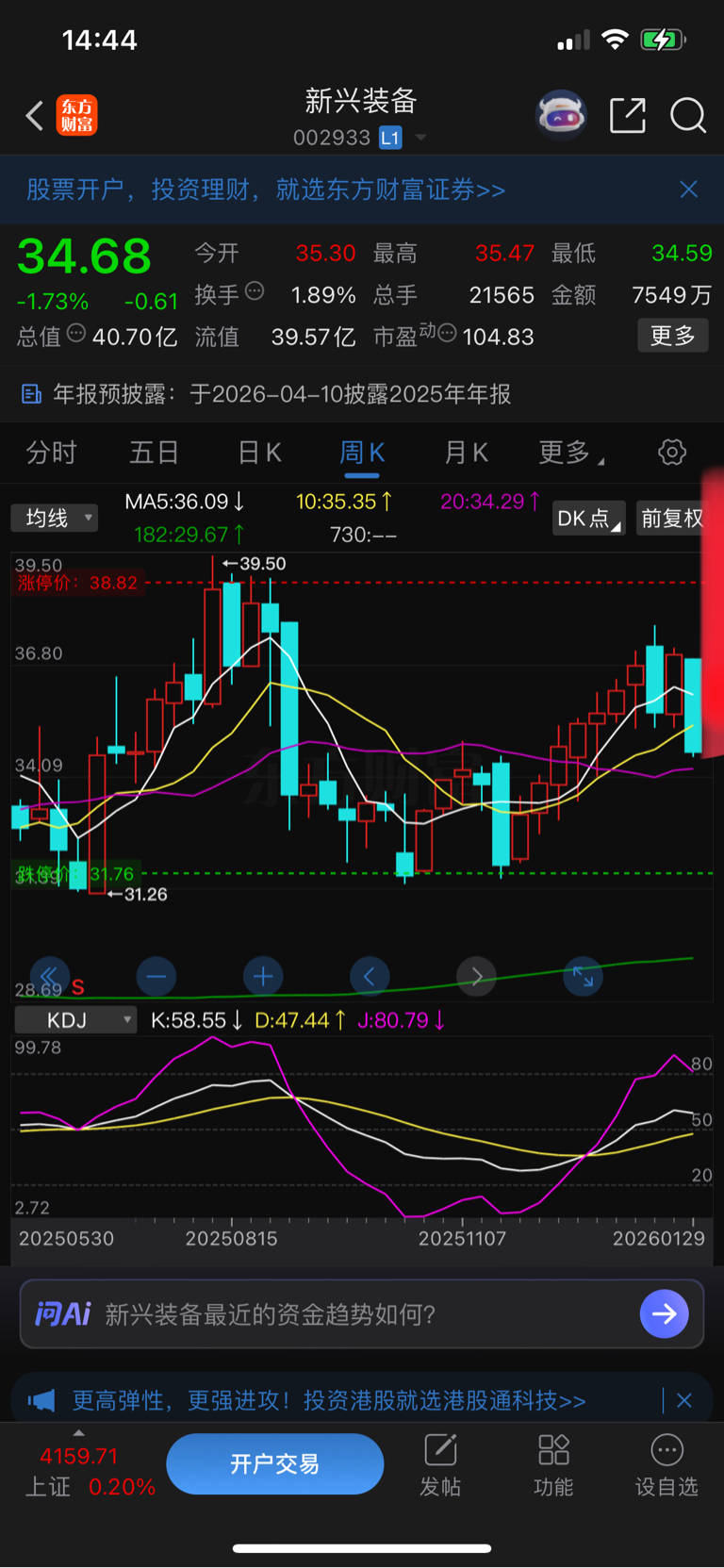Tap the current price 34.68
The image size is (724, 1568).
click(84, 256)
